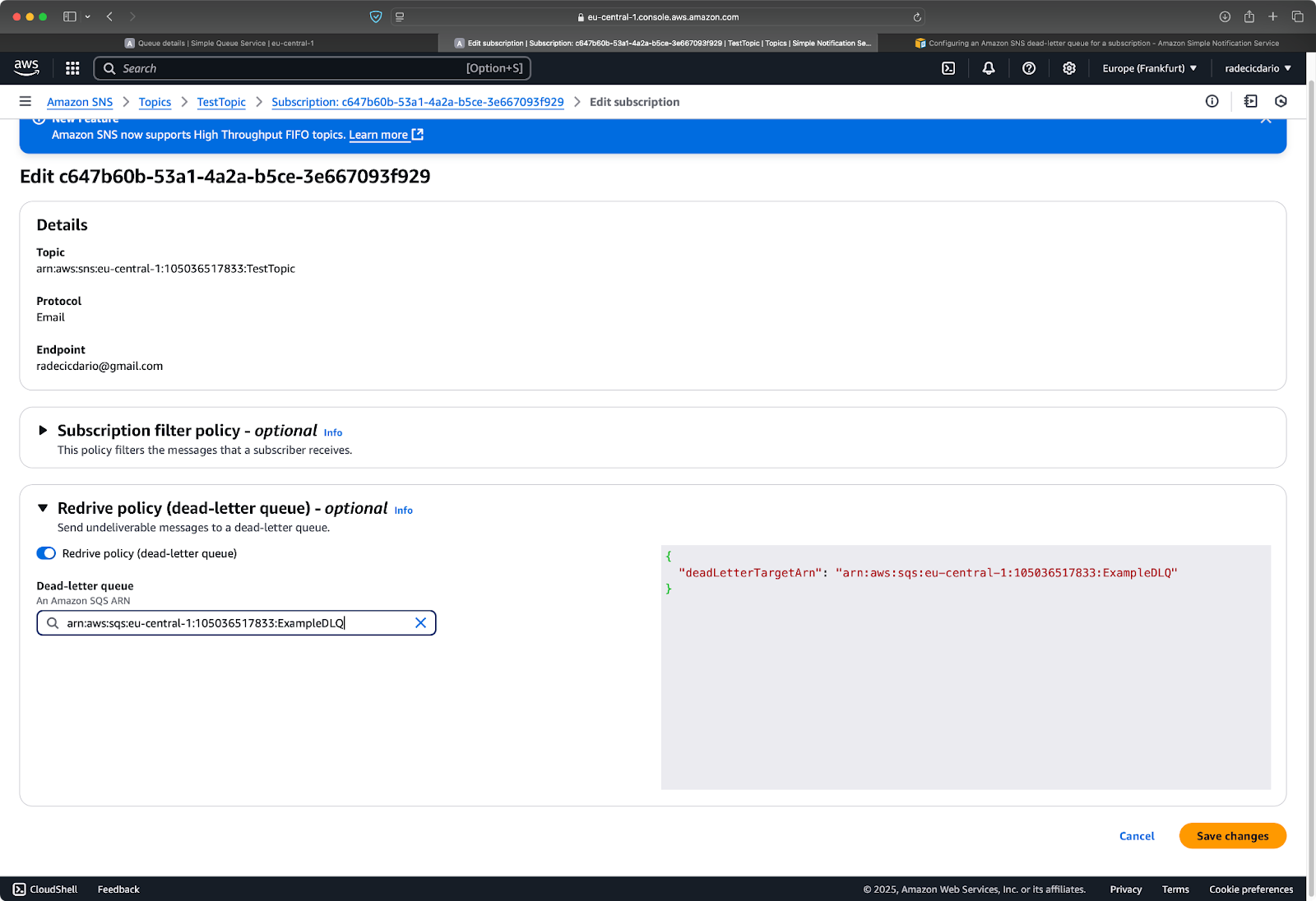Click the privacy shield icon in Safari

pyautogui.click(x=376, y=16)
